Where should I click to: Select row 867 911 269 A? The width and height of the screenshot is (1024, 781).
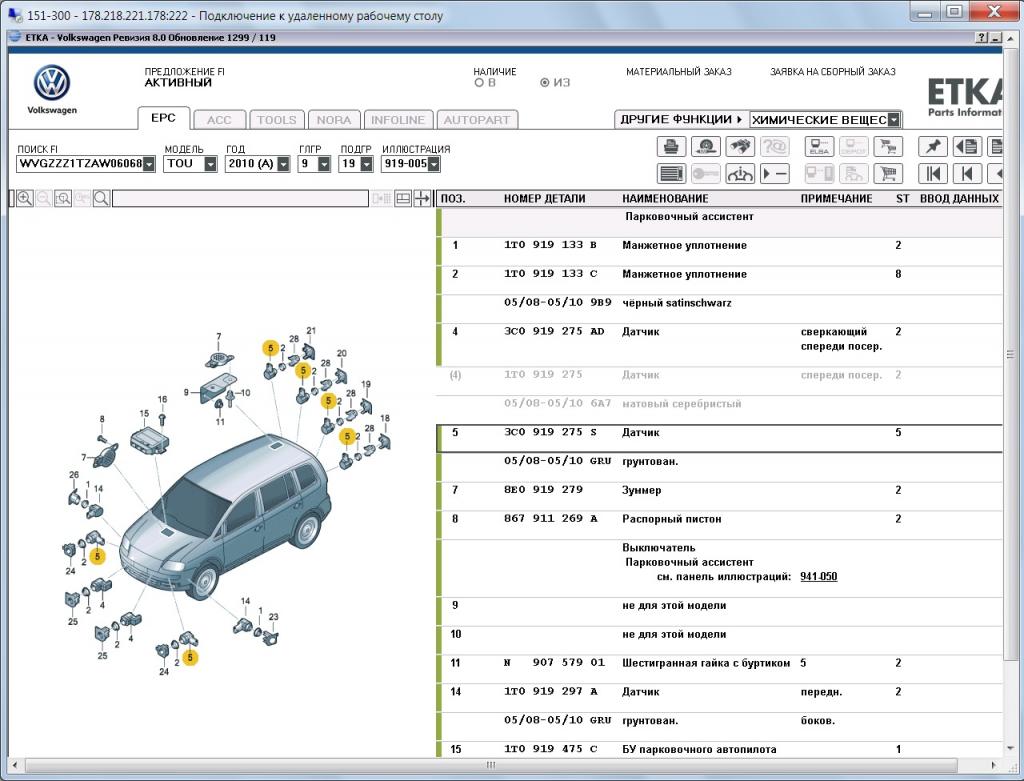coord(720,525)
